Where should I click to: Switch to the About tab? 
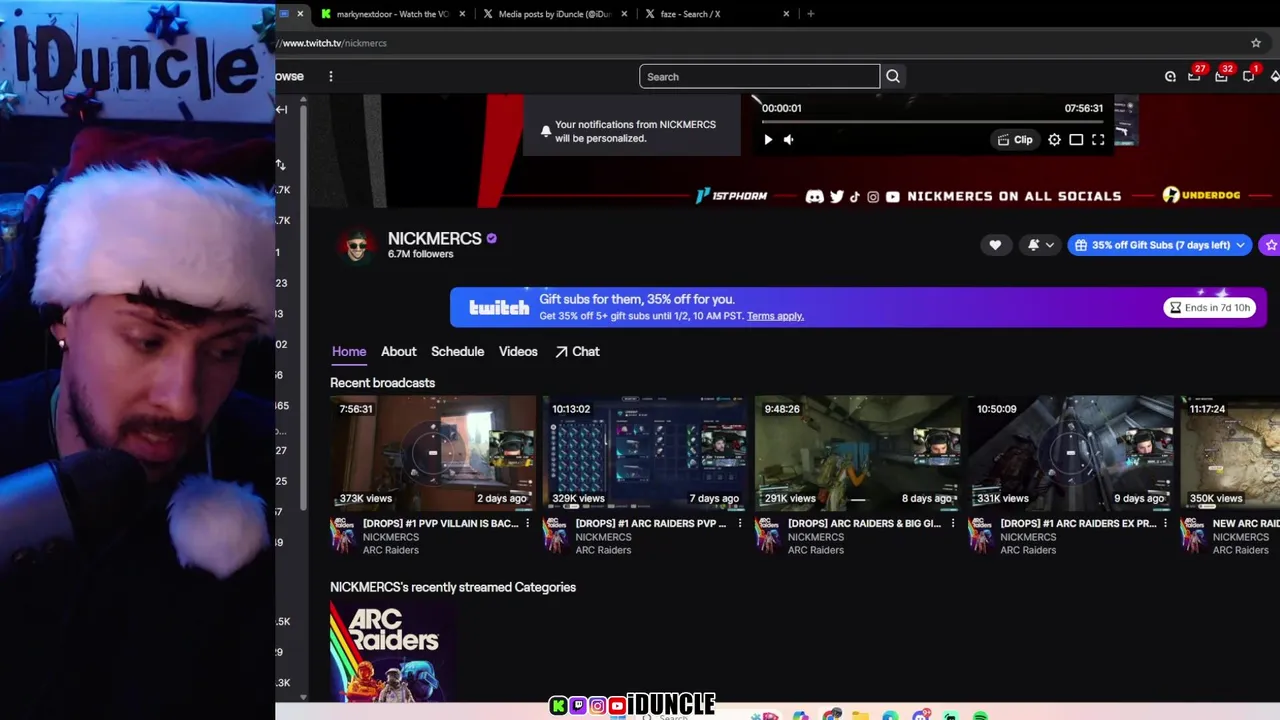[398, 352]
